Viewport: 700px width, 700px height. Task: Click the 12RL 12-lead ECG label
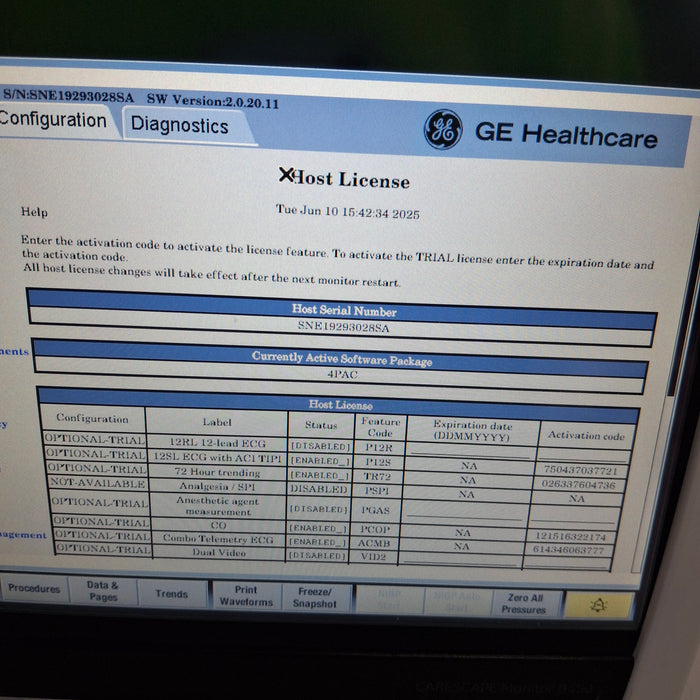(217, 443)
